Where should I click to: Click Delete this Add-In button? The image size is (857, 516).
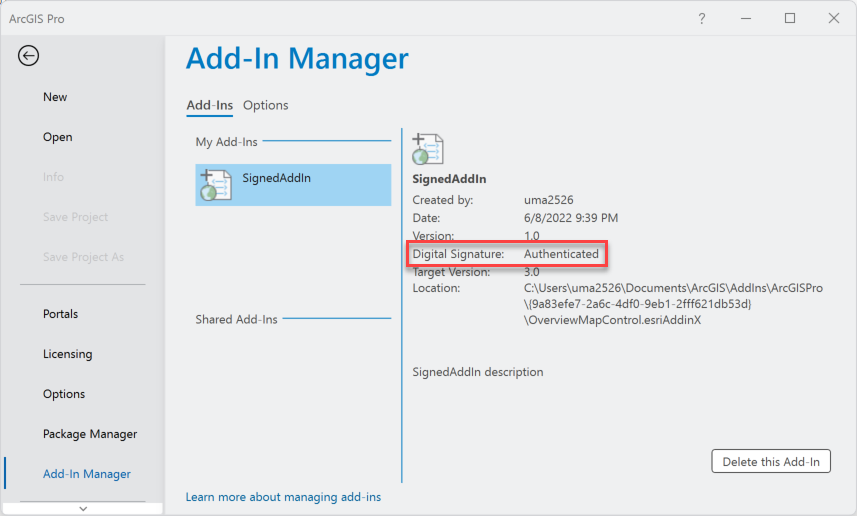click(x=771, y=461)
